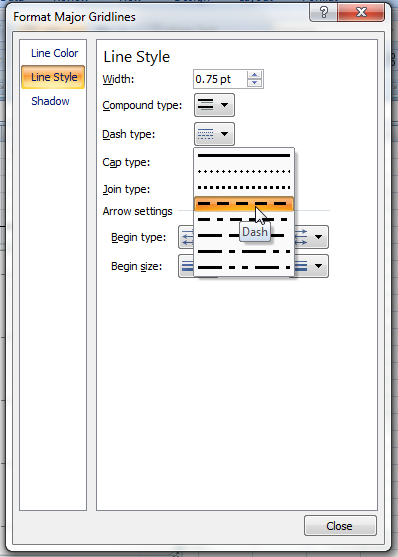The height and width of the screenshot is (557, 398).
Task: Select the long dash dot style
Action: point(244,252)
